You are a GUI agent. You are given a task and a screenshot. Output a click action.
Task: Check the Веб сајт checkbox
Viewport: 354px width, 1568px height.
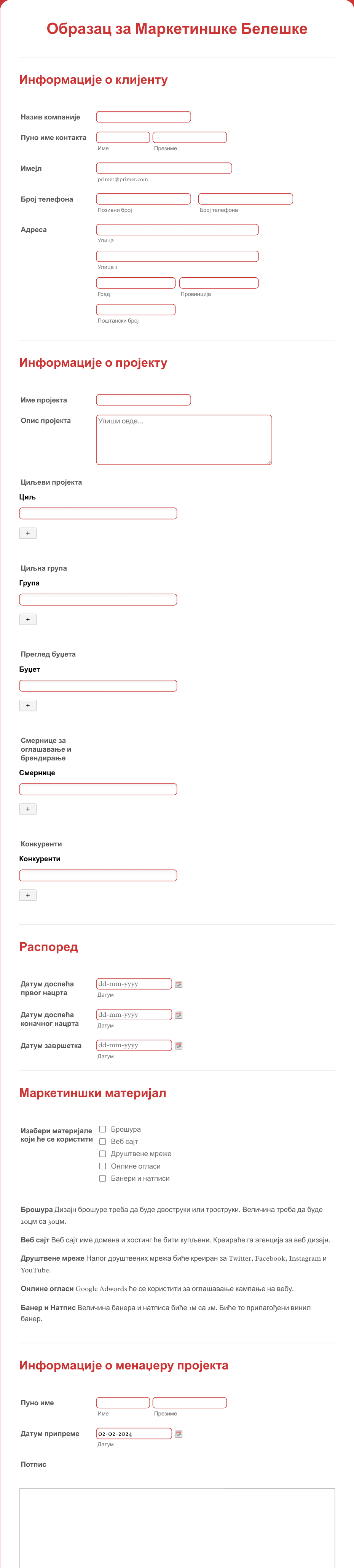pos(102,1141)
